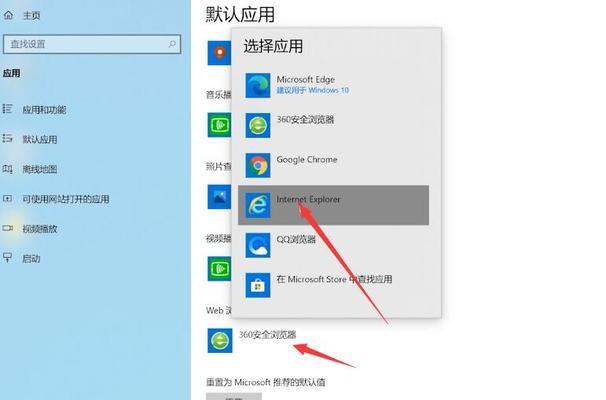This screenshot has height=400, width=606.
Task: Click the music player default app icon
Action: click(220, 125)
